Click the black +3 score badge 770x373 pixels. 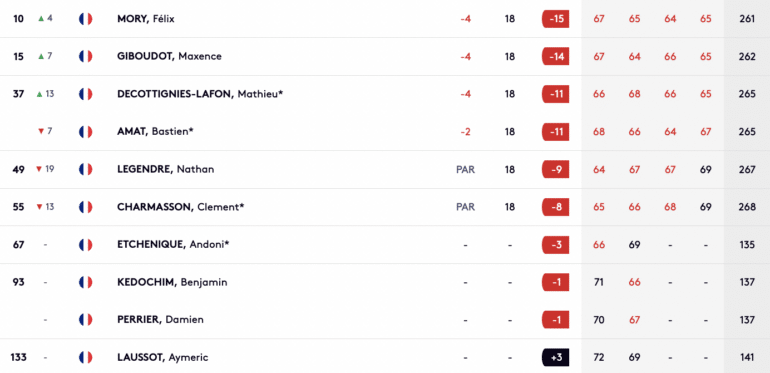pos(555,357)
